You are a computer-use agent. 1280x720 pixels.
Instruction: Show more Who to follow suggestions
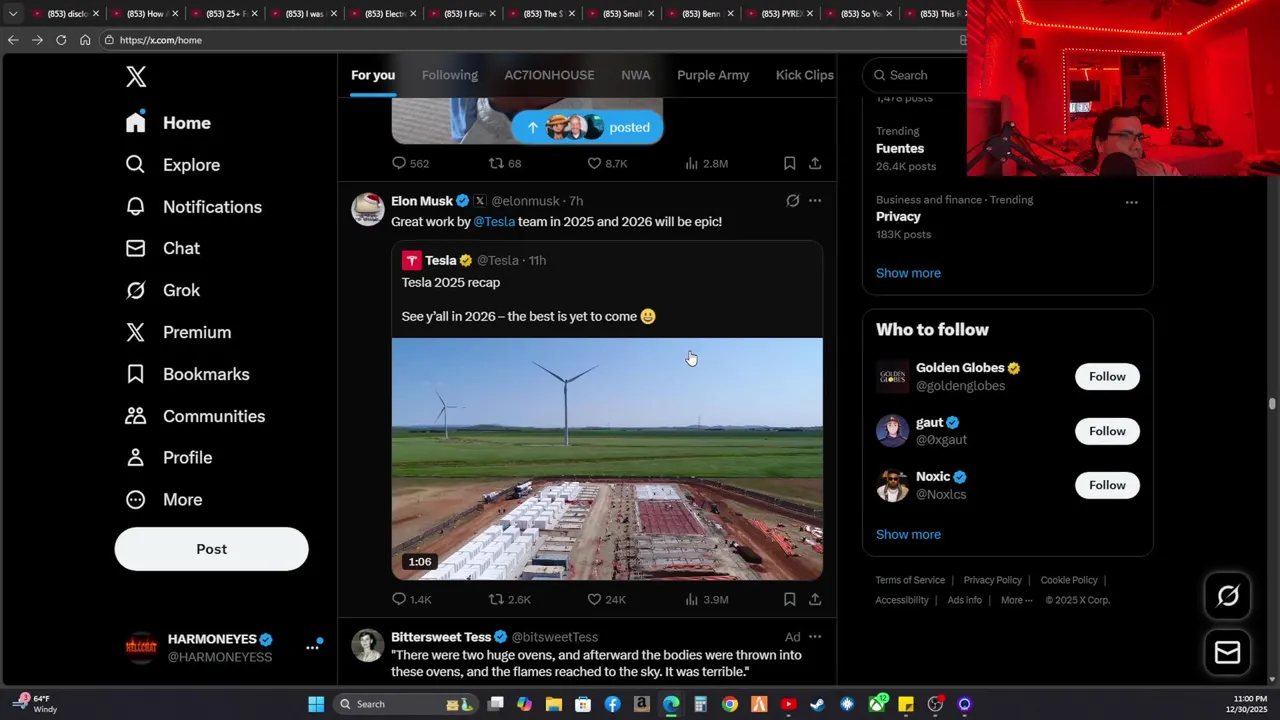[x=908, y=534]
